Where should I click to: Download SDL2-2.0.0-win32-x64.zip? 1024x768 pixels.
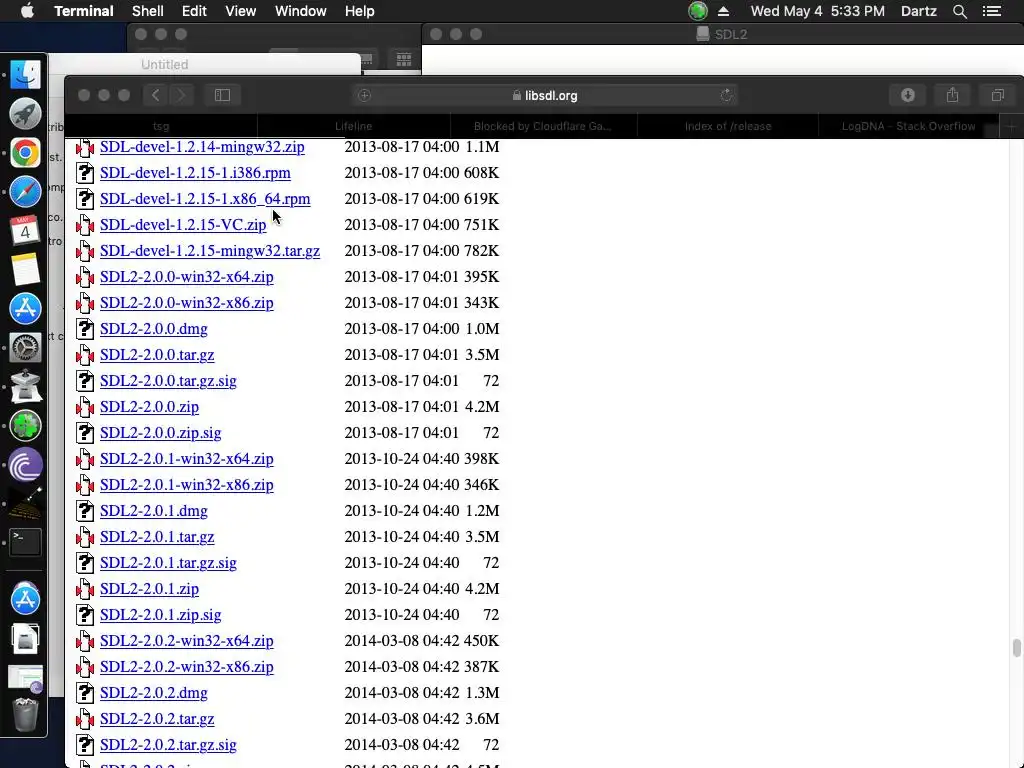187,277
